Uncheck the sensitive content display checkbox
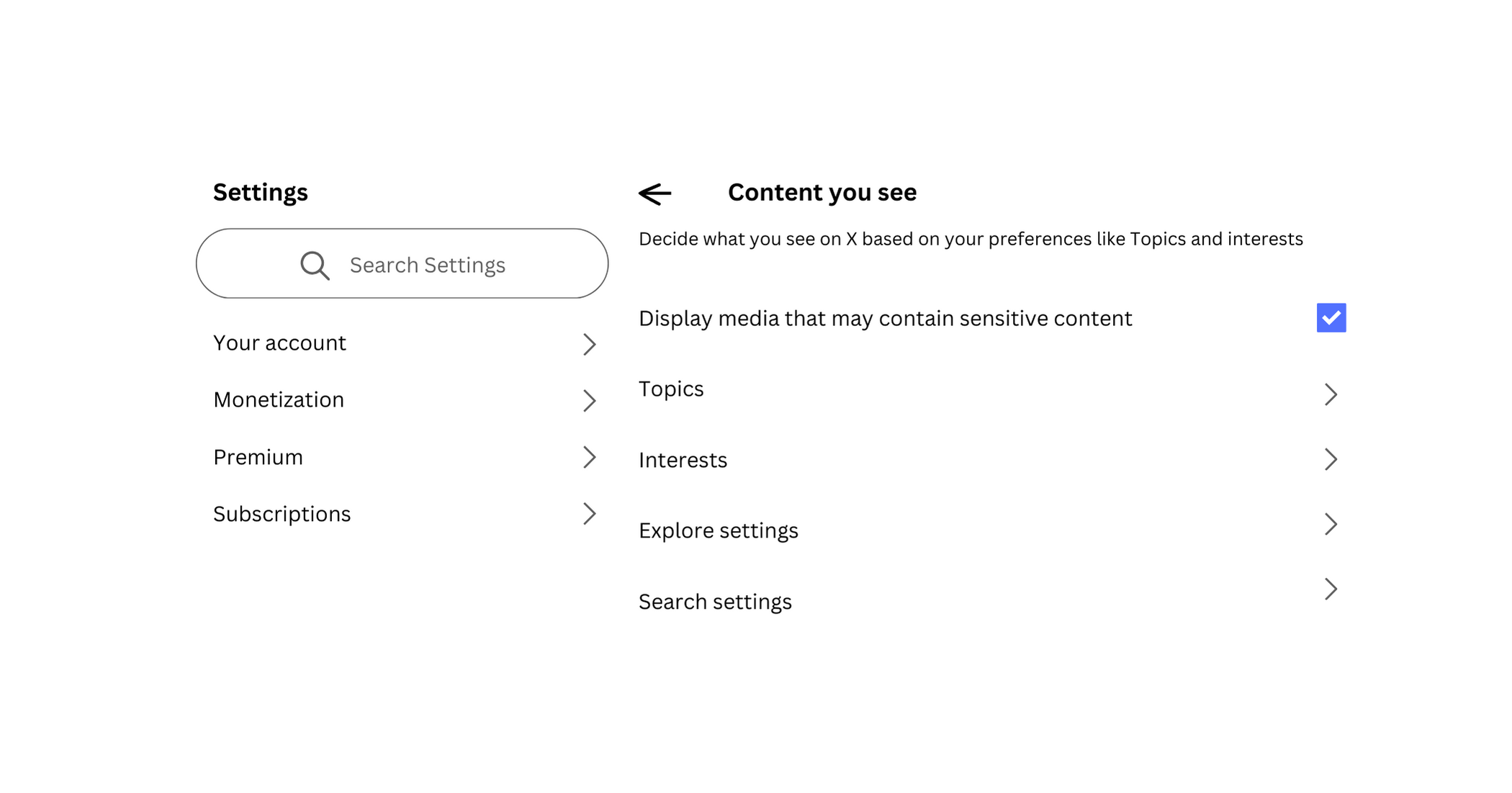 (x=1331, y=318)
